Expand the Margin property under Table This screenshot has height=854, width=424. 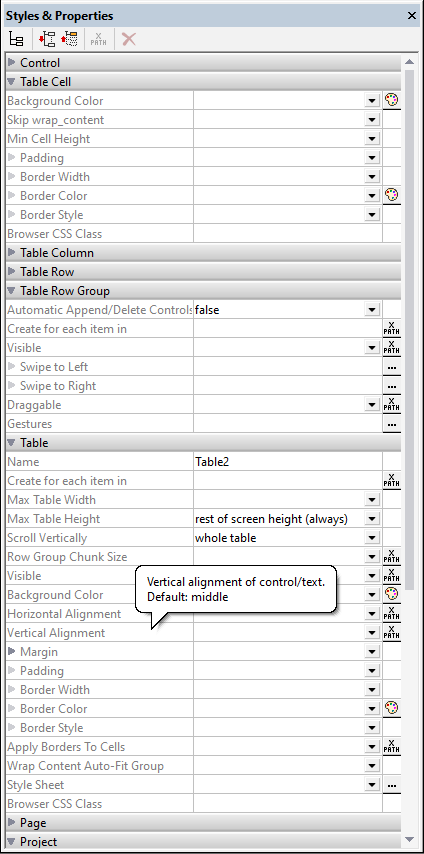tap(12, 651)
